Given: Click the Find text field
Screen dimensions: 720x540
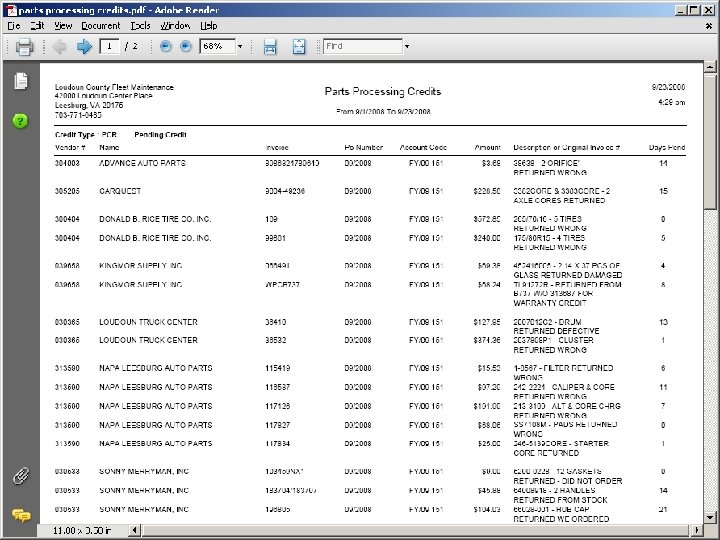Looking at the screenshot, I should click(x=363, y=46).
